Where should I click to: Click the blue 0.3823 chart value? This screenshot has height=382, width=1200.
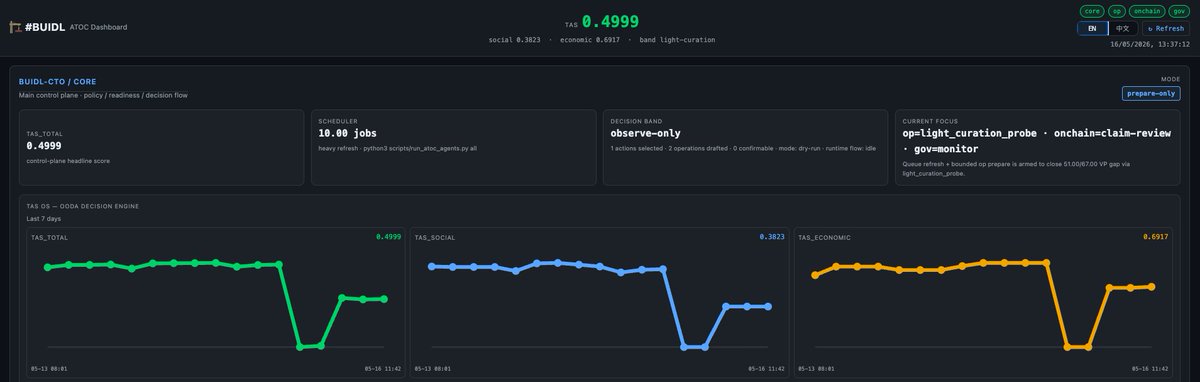772,237
